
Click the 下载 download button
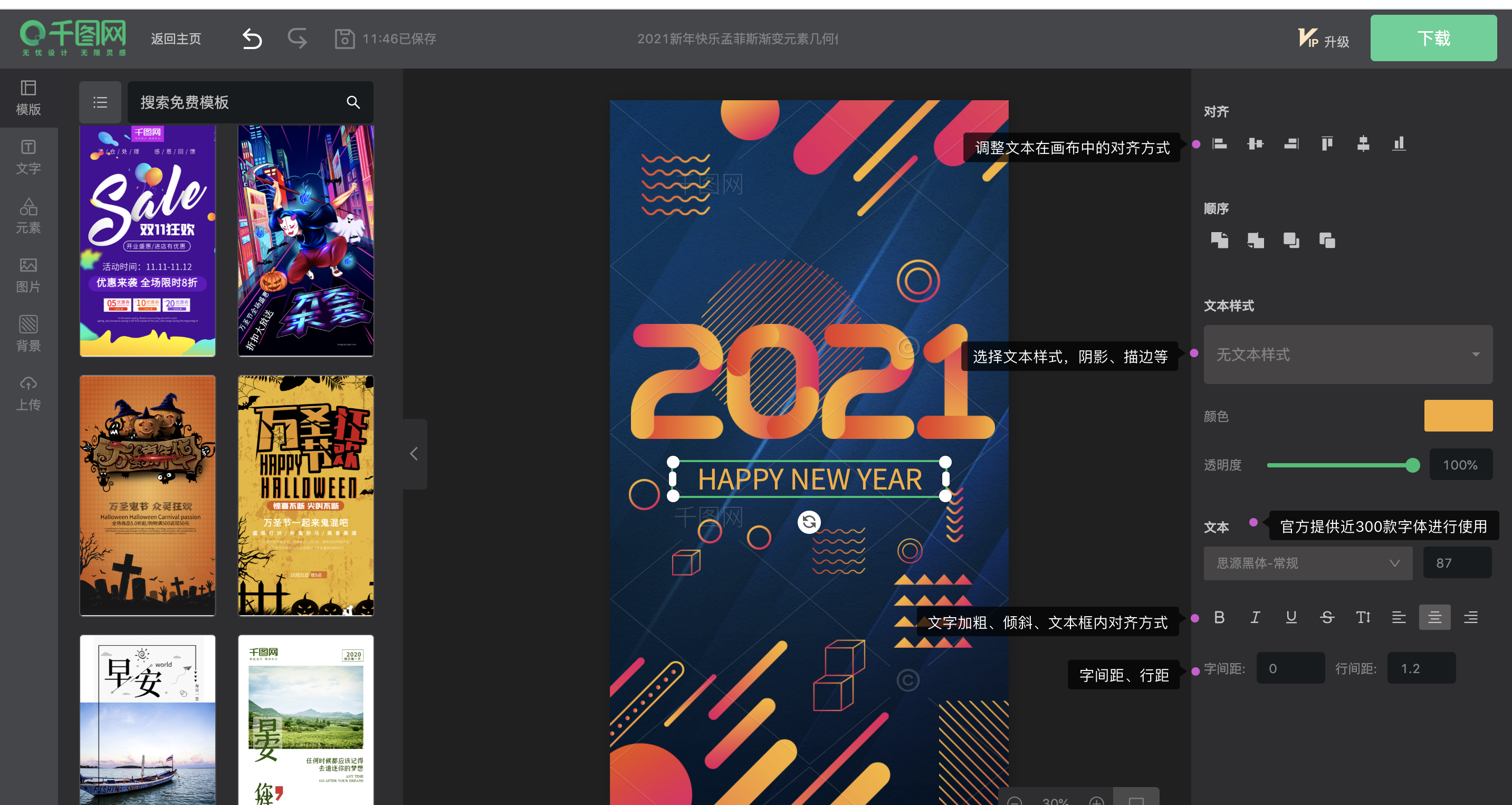tap(1433, 39)
